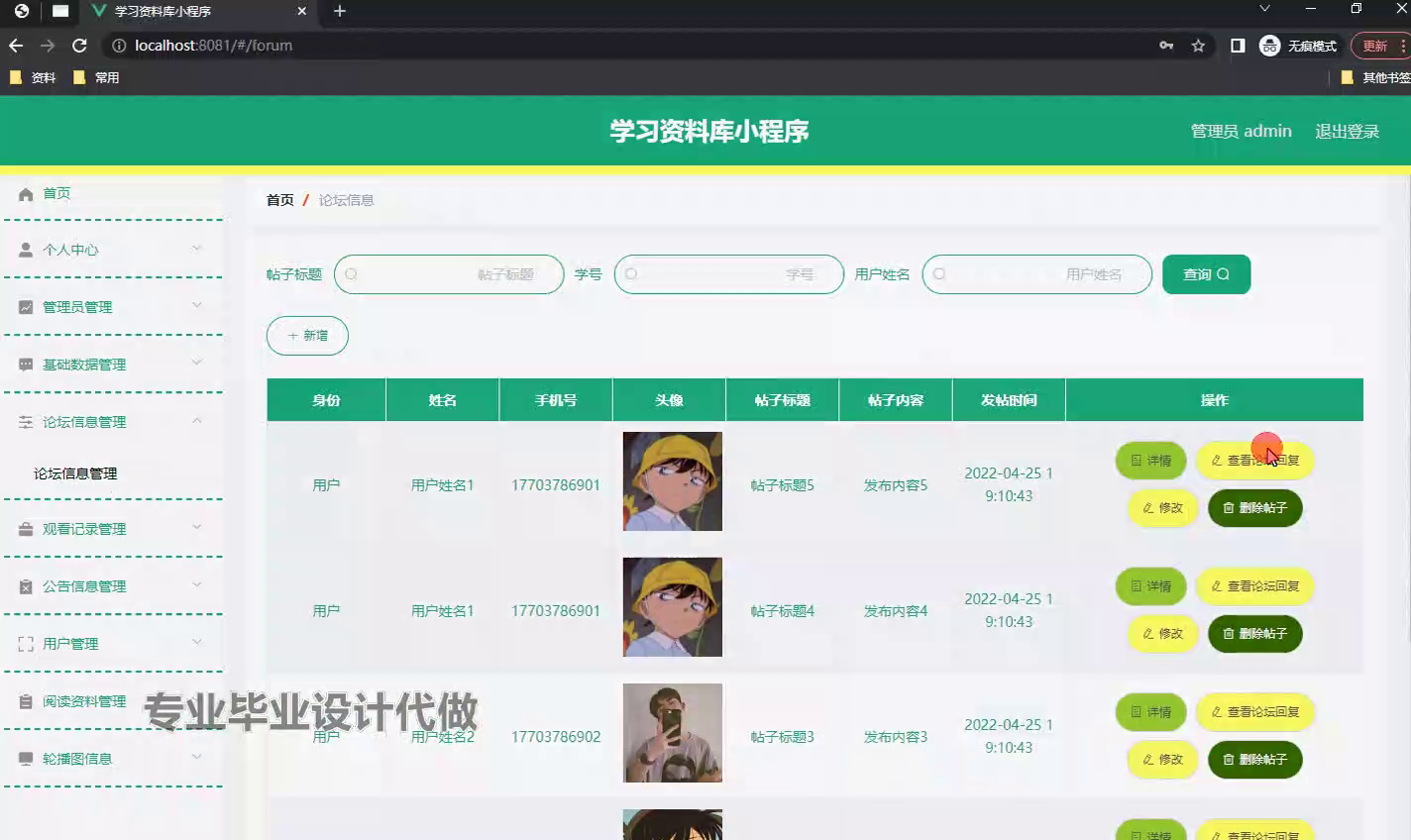
Task: Reload the page with the refresh icon
Action: pos(80,46)
